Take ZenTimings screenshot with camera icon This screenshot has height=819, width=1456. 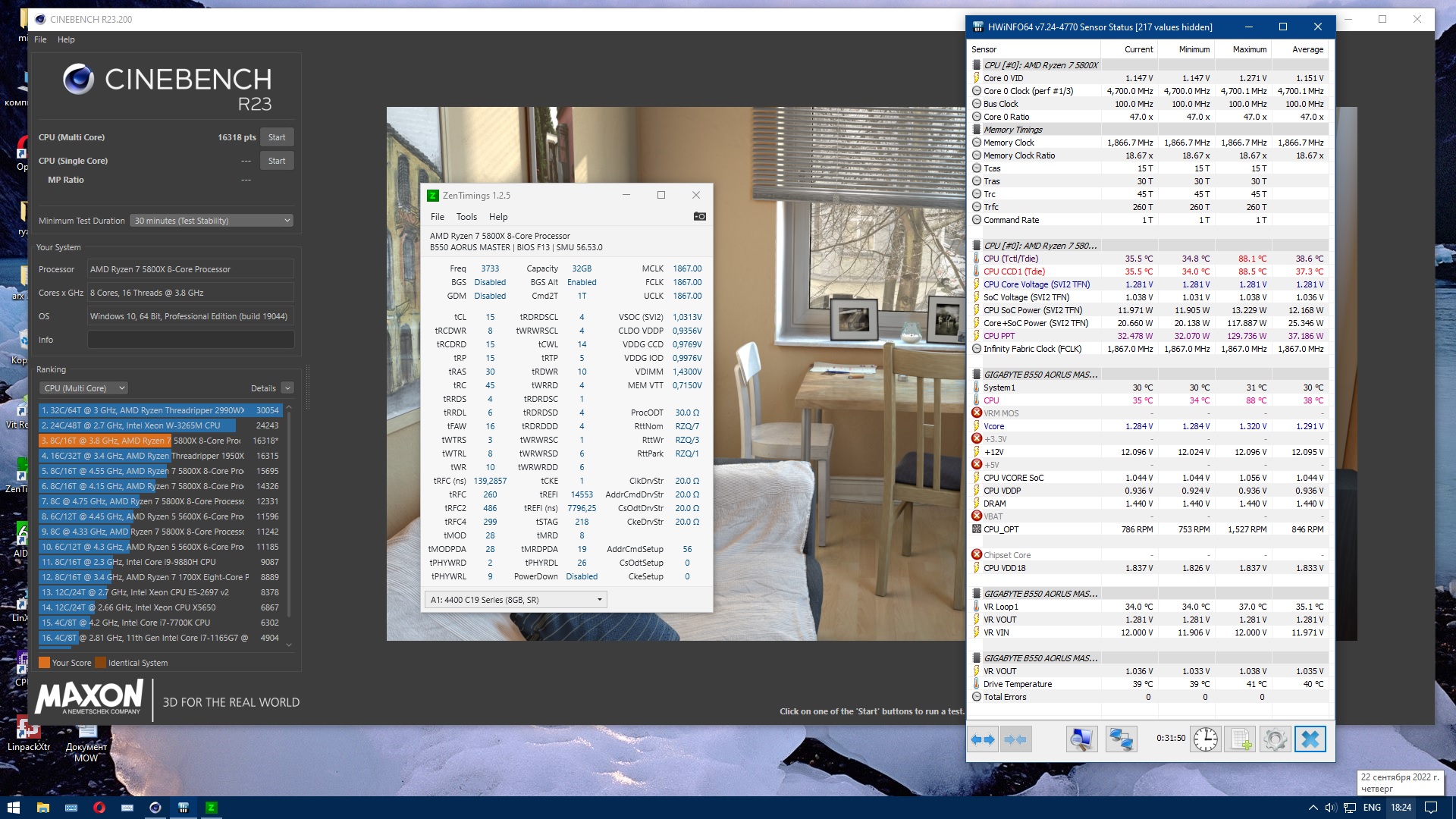pos(699,217)
